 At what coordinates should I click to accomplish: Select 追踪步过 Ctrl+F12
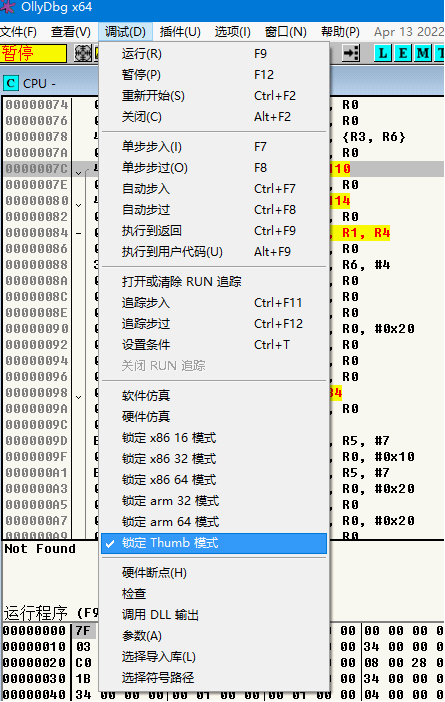(x=214, y=324)
